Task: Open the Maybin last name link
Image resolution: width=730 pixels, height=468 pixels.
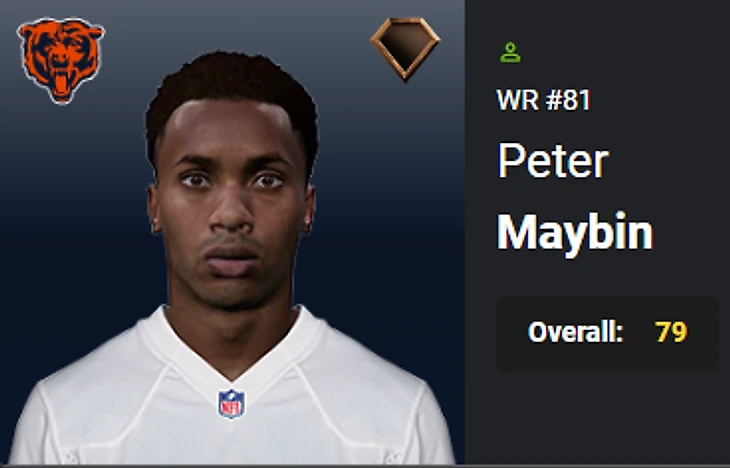Action: tap(575, 233)
